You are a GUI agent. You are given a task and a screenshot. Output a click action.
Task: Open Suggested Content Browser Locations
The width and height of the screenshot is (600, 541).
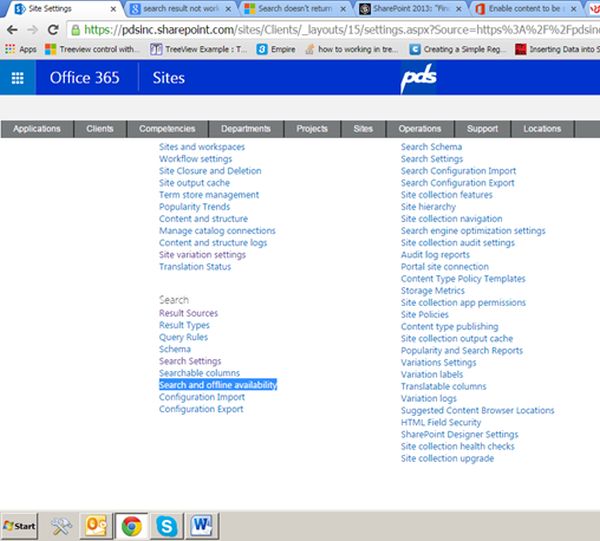pyautogui.click(x=477, y=411)
